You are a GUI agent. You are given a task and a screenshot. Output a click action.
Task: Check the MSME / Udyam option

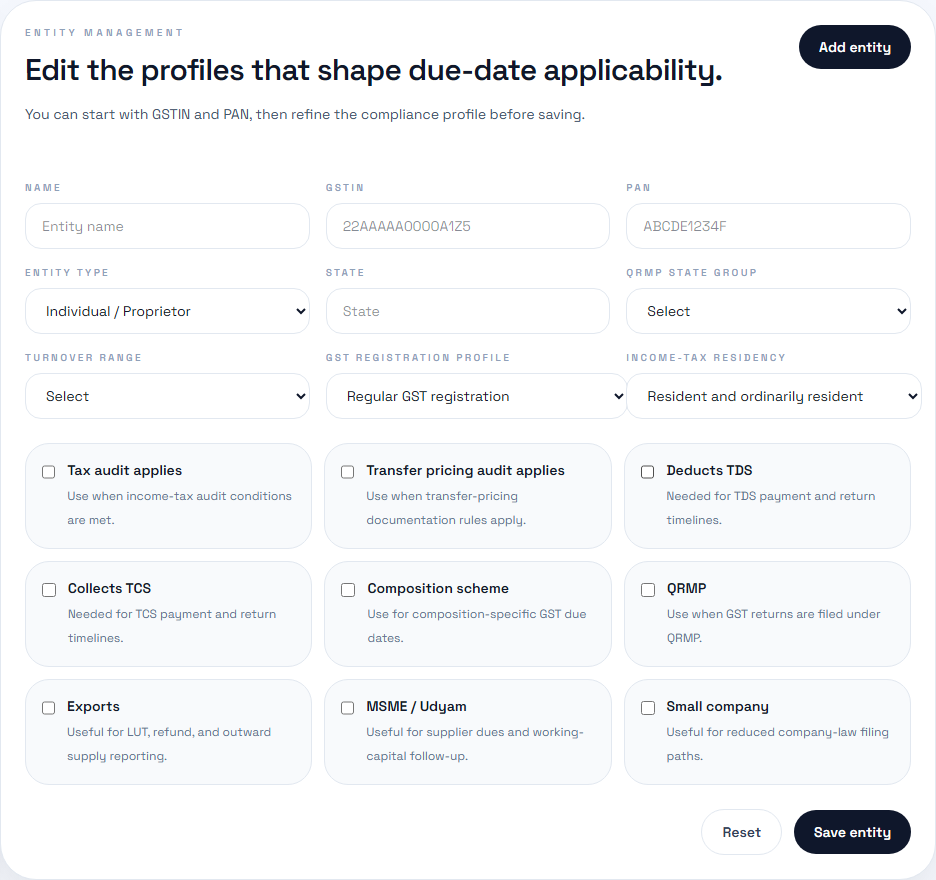[347, 707]
